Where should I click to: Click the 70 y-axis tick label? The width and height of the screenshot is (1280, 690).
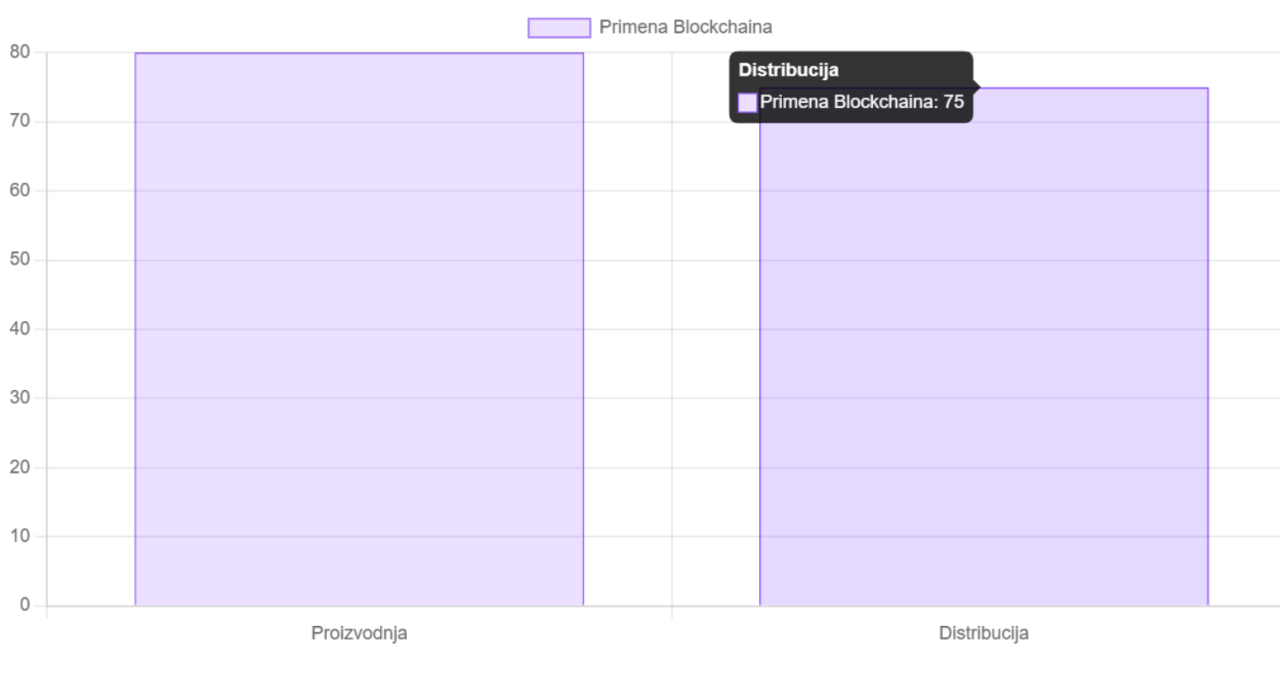(x=21, y=121)
